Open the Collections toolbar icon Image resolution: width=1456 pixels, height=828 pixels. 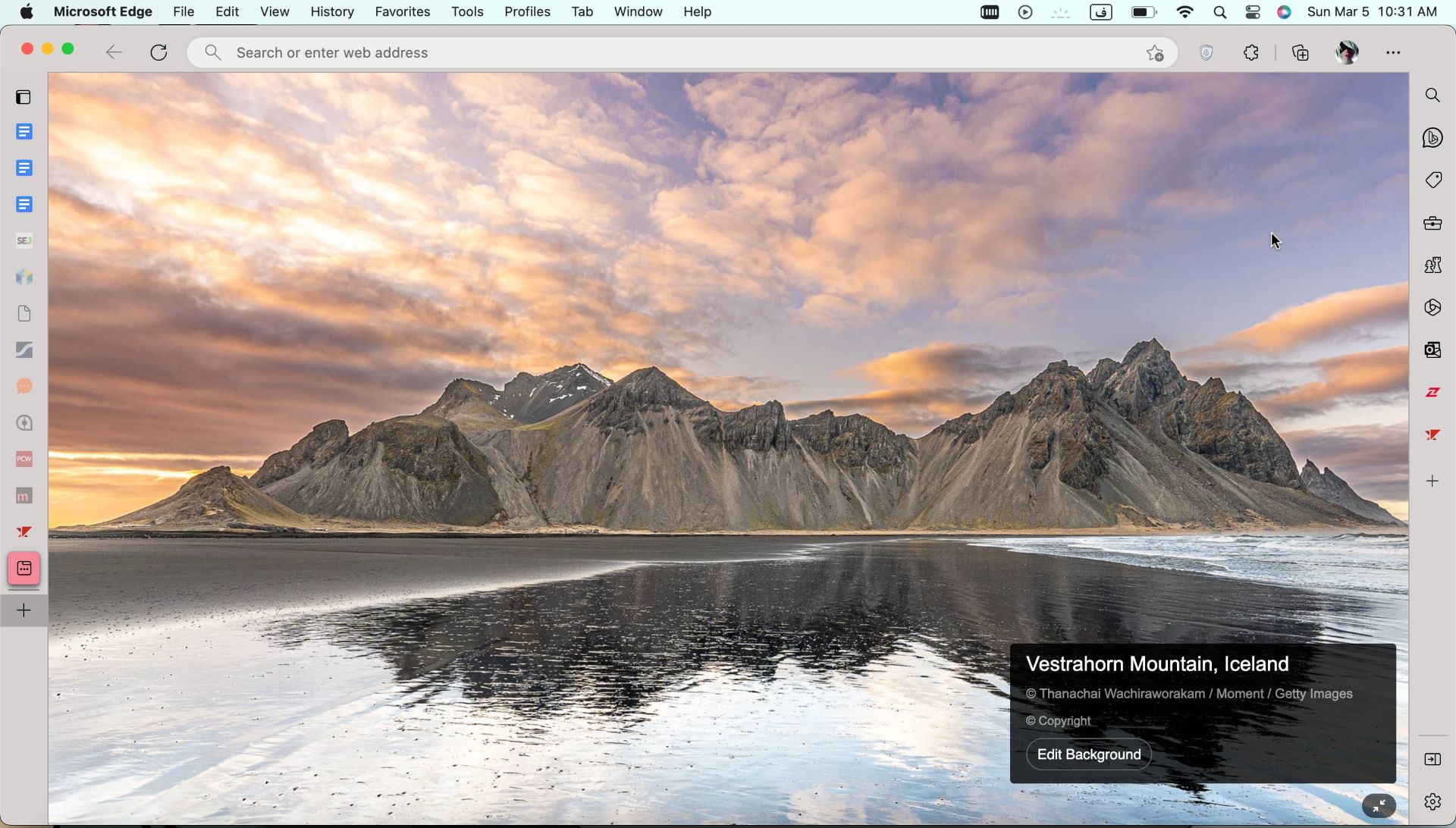point(1301,52)
